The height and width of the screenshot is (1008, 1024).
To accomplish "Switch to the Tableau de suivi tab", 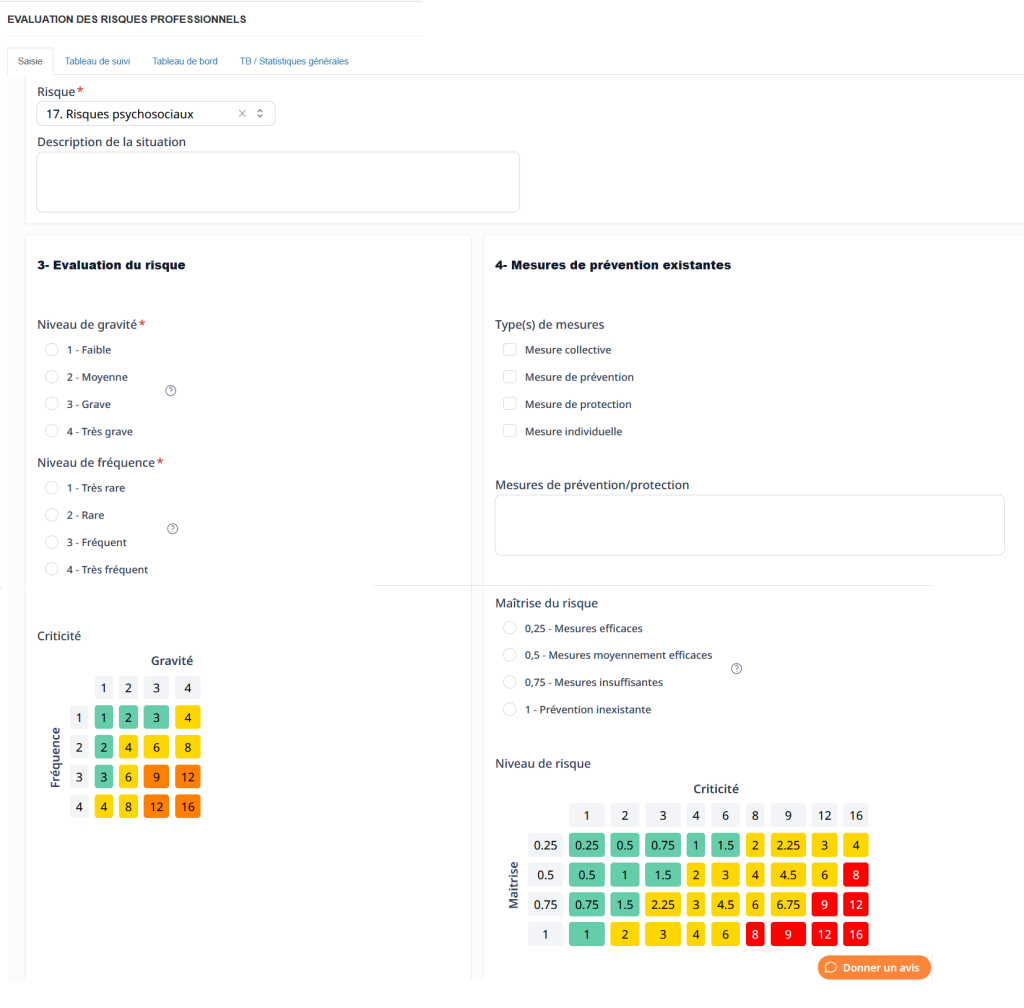I will (x=97, y=61).
